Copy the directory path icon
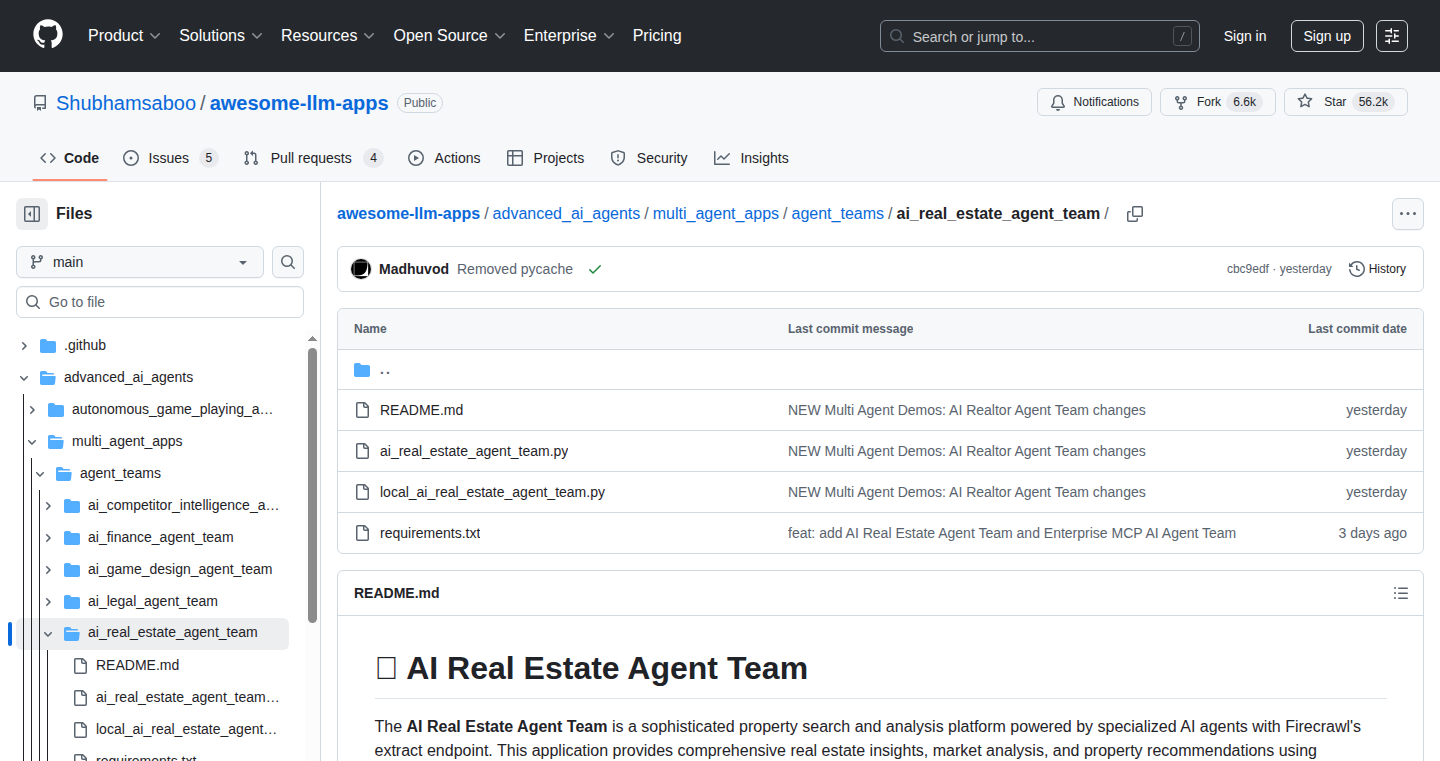Screen dimensions: 1440x761 pos(1135,214)
